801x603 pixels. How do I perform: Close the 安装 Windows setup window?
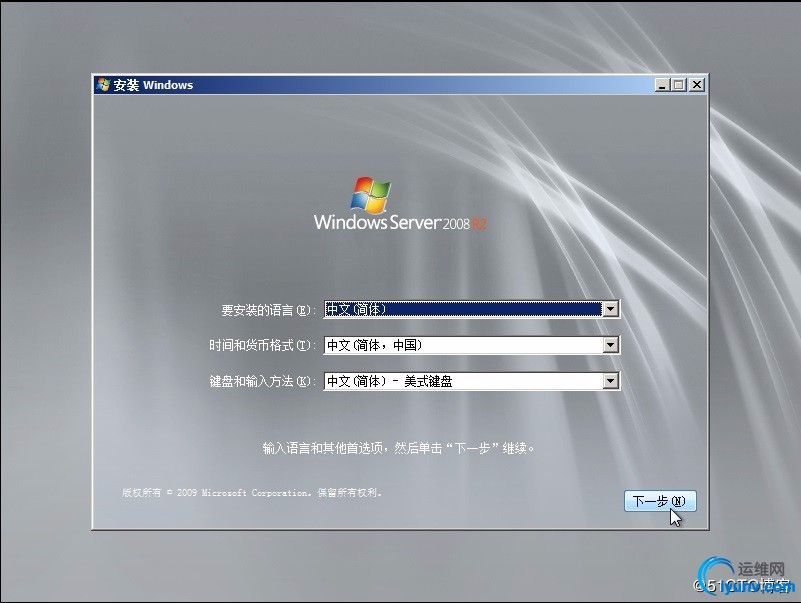696,85
